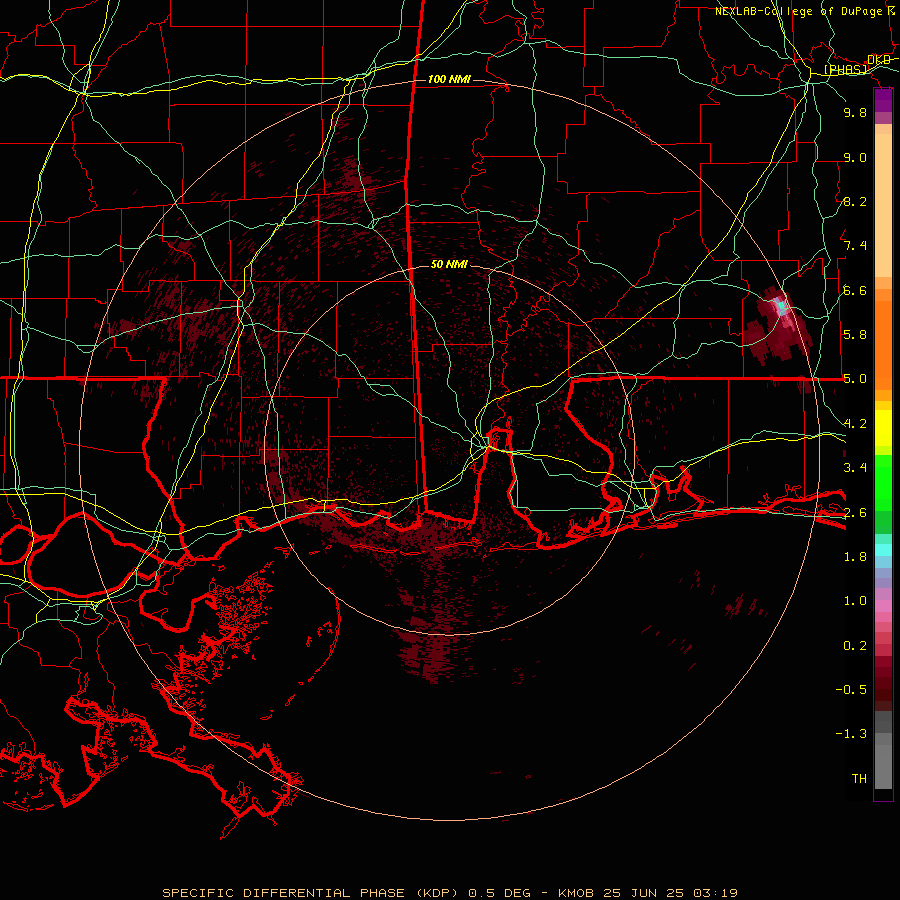
Task: Click the 9.0 value on the scale
Action: (855, 157)
